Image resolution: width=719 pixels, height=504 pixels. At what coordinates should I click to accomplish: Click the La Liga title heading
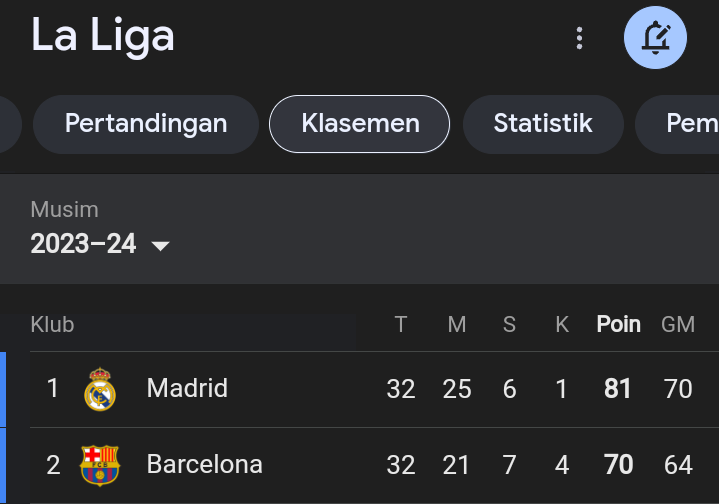102,36
